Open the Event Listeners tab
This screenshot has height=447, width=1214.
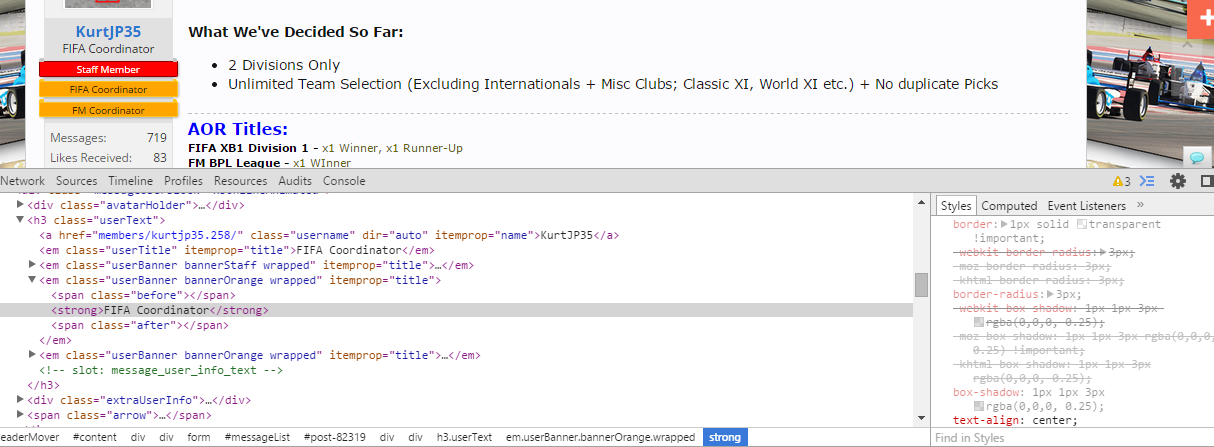(1087, 206)
